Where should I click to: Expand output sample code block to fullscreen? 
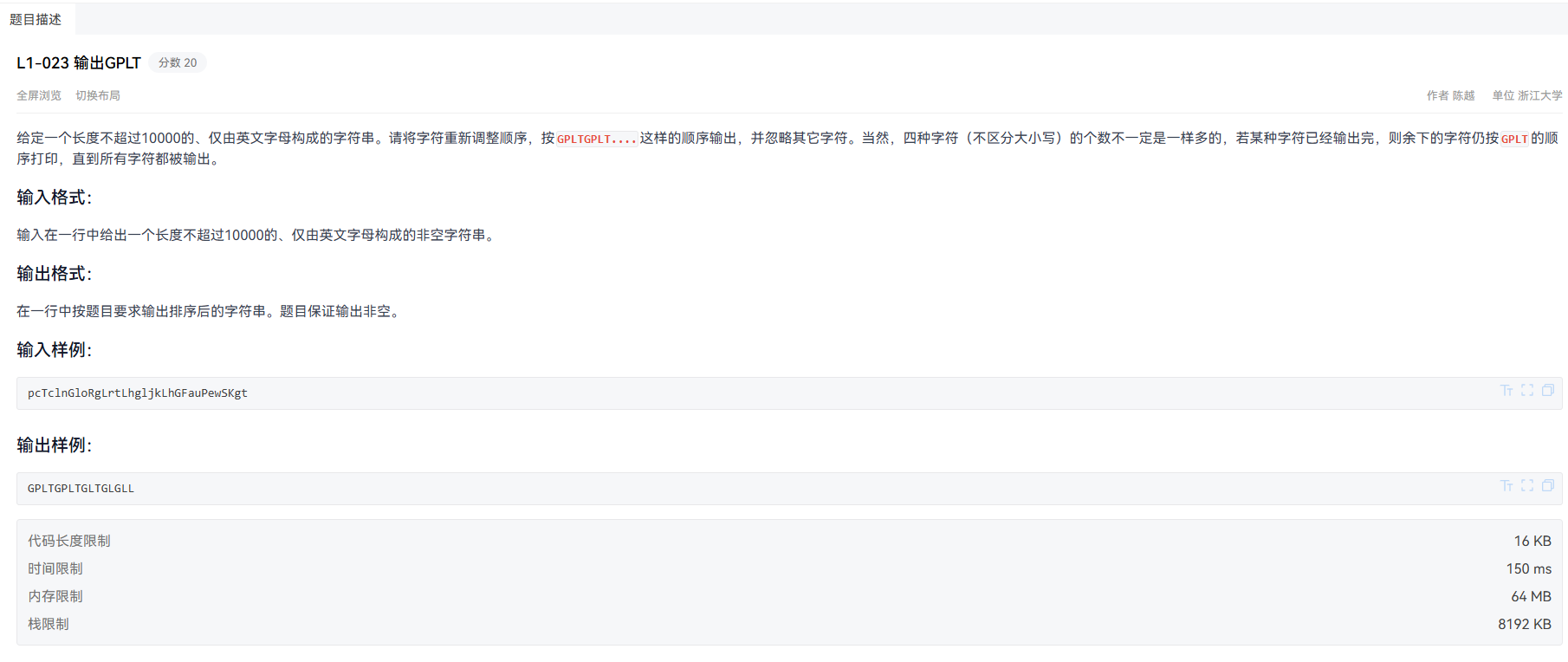click(1527, 486)
